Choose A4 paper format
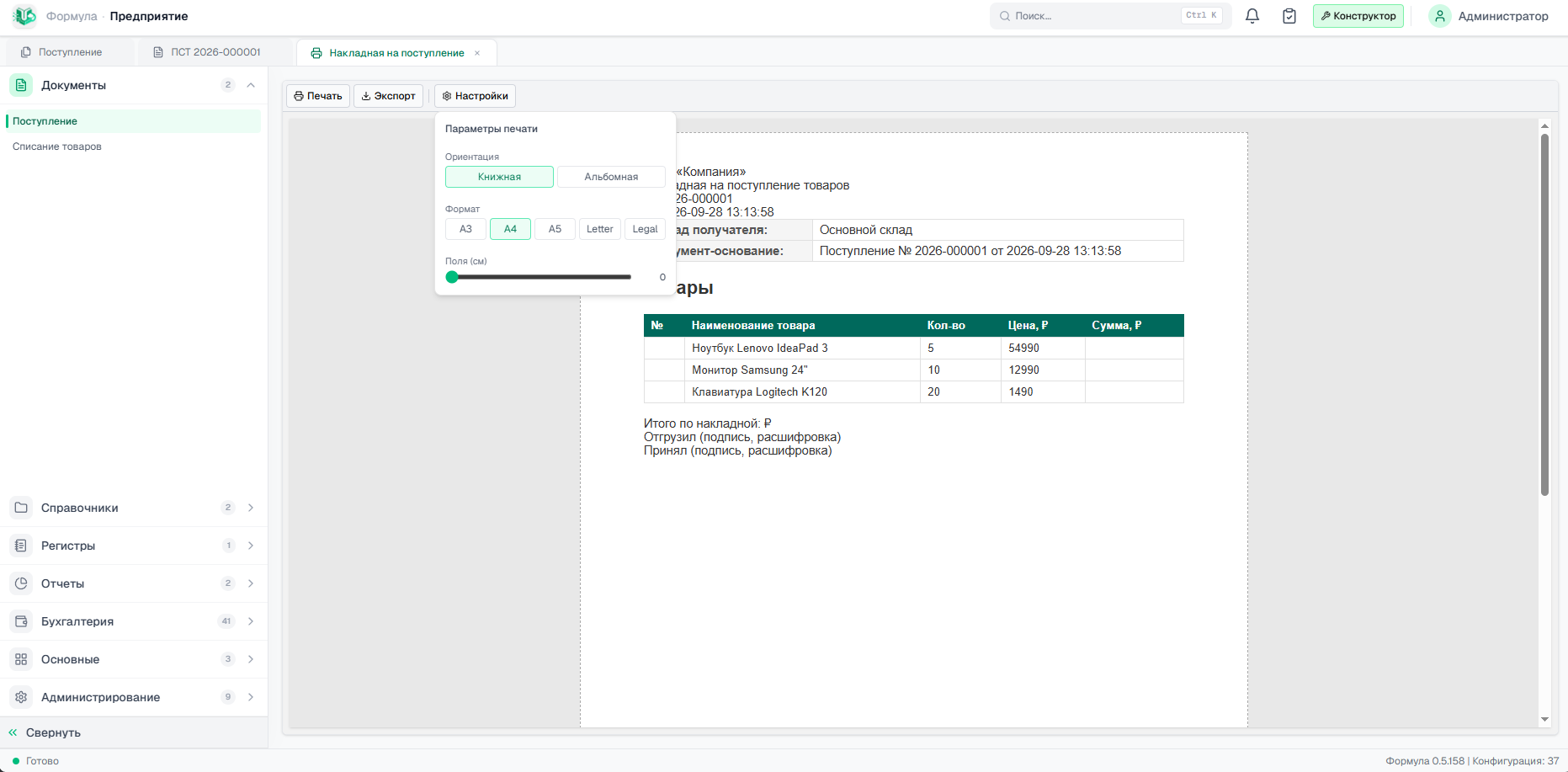The image size is (1568, 772). tap(510, 229)
